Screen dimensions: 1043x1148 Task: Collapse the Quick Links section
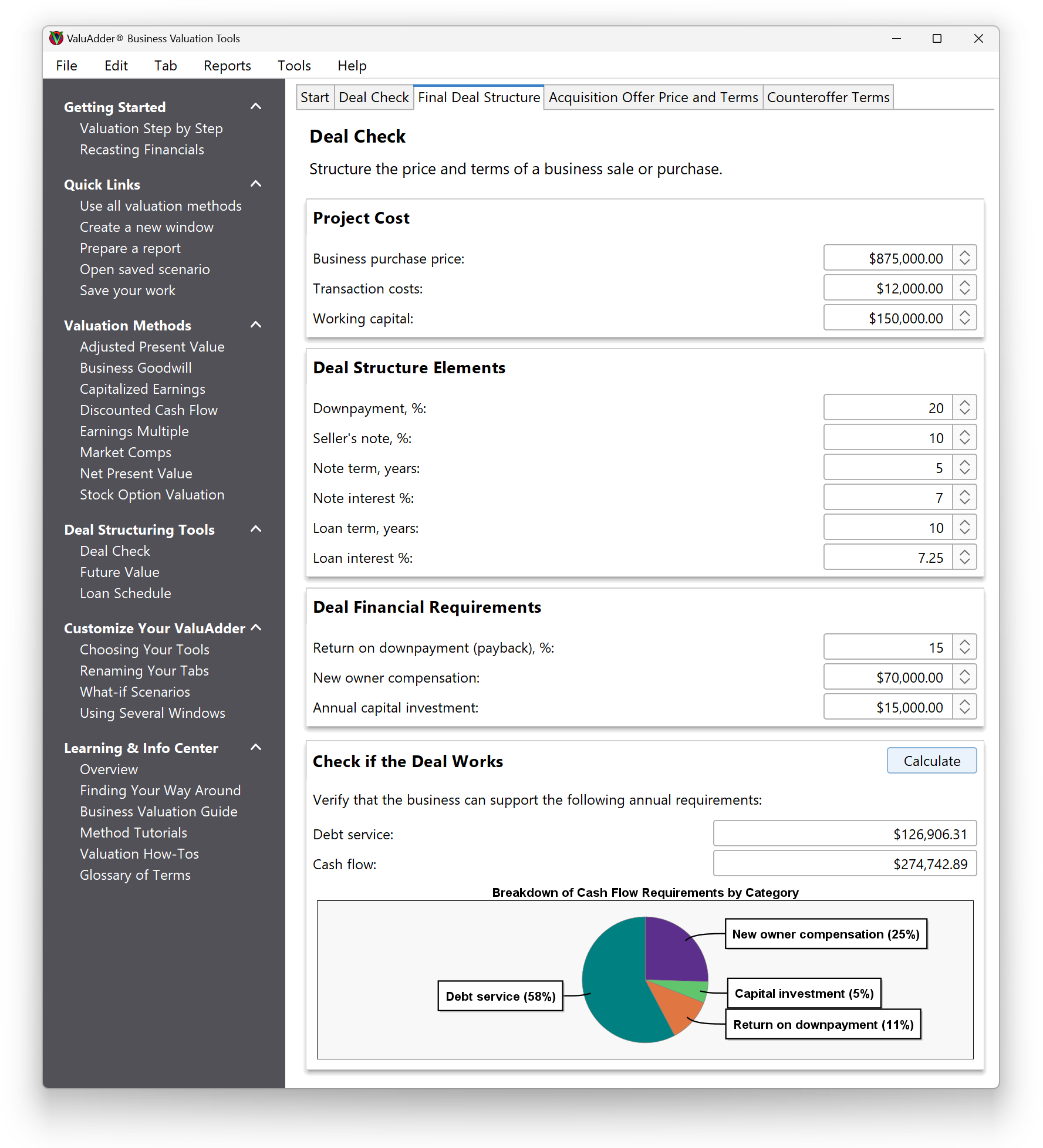255,184
